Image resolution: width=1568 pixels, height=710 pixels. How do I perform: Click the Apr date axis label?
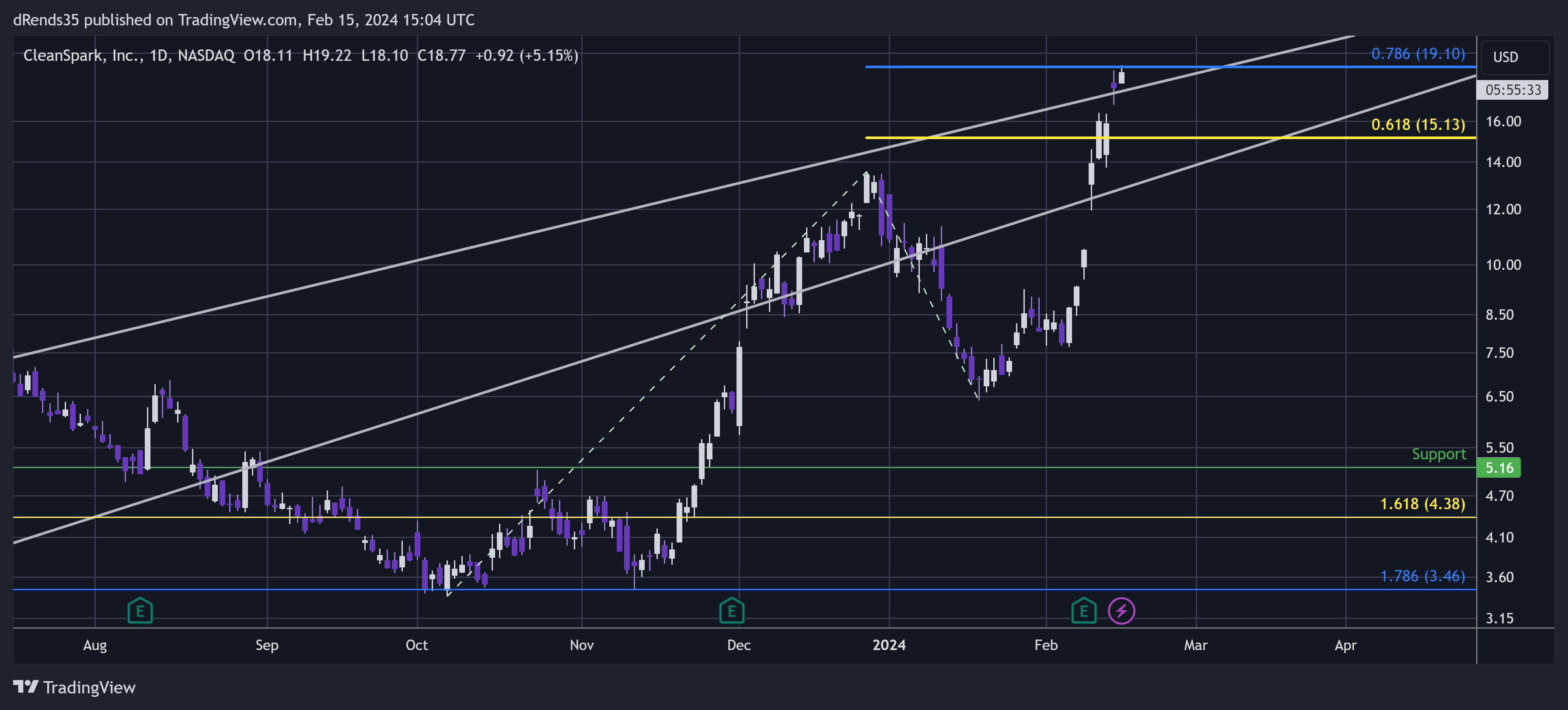coord(1345,645)
